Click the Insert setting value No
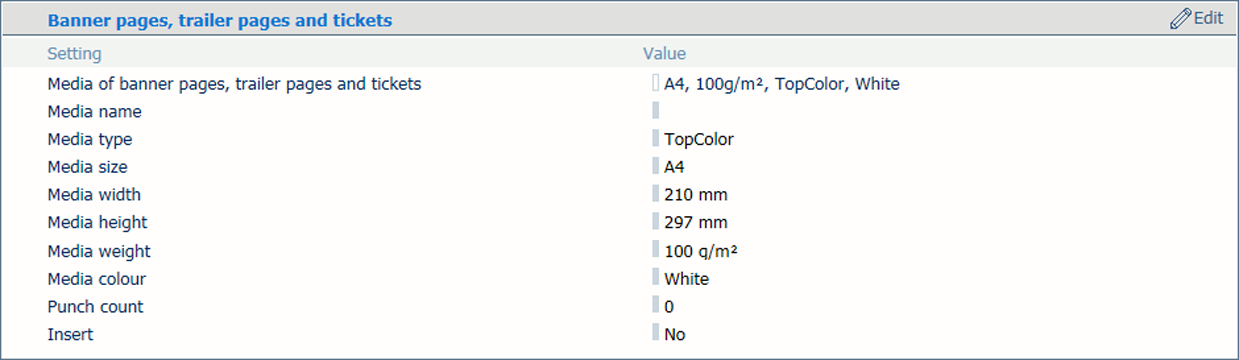Screen dimensions: 1239x360 tap(675, 335)
